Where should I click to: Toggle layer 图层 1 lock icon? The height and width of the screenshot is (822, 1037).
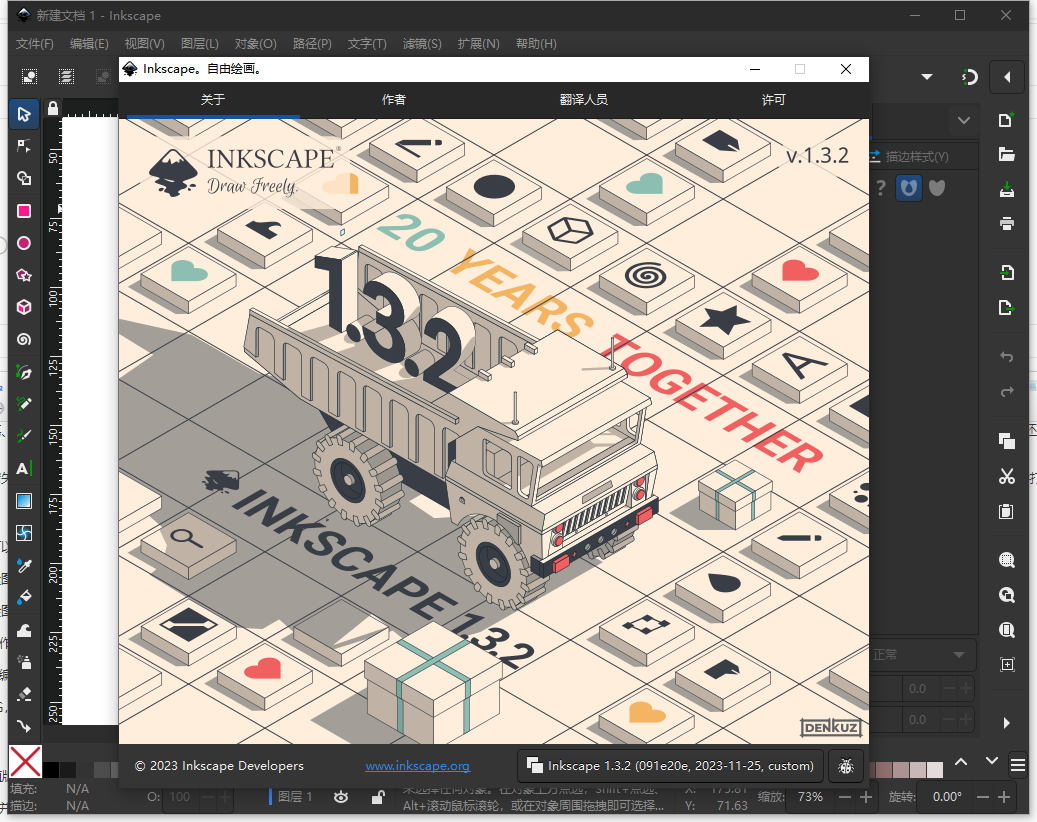pos(378,797)
